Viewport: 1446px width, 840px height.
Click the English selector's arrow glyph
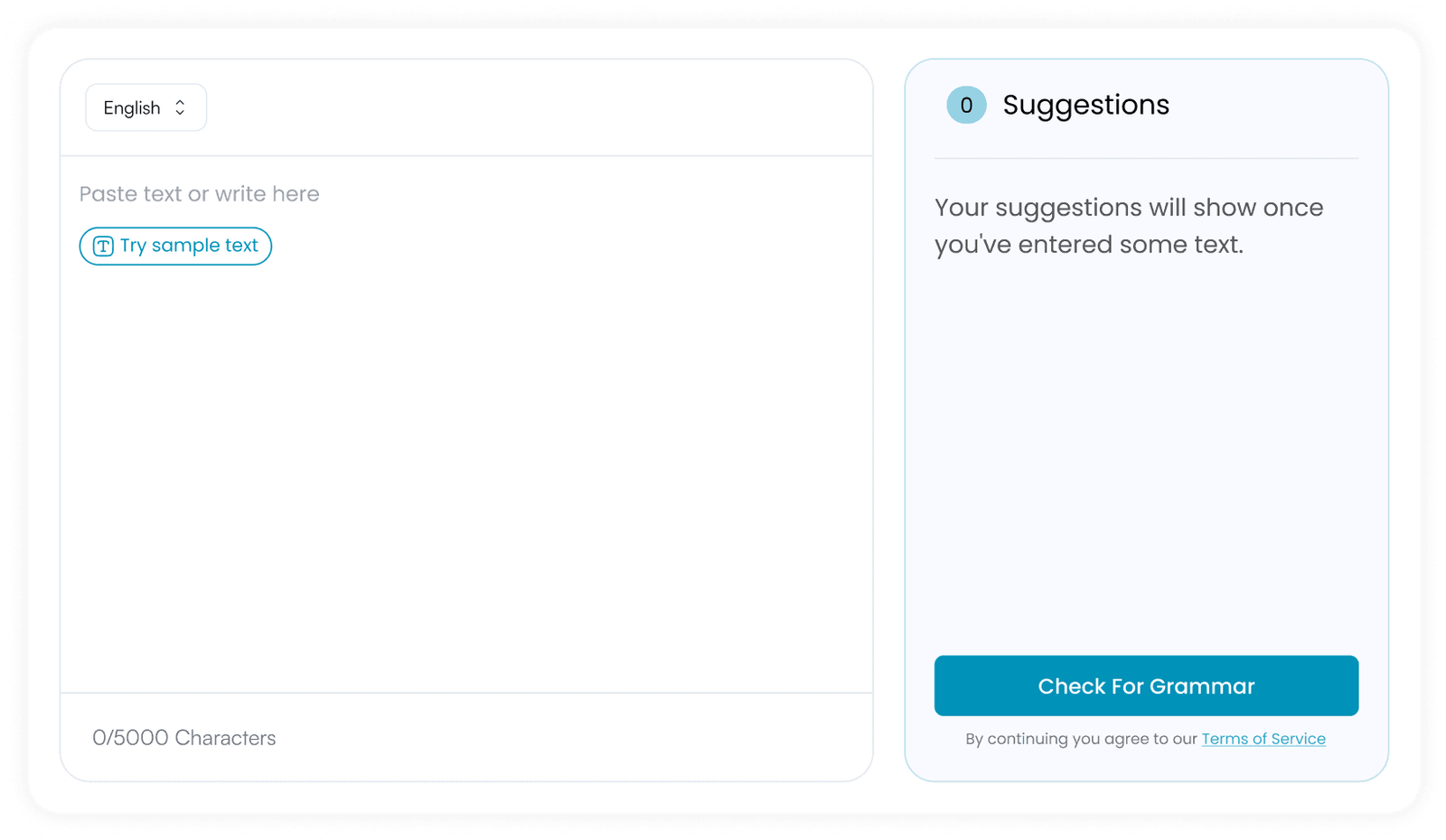click(x=180, y=107)
